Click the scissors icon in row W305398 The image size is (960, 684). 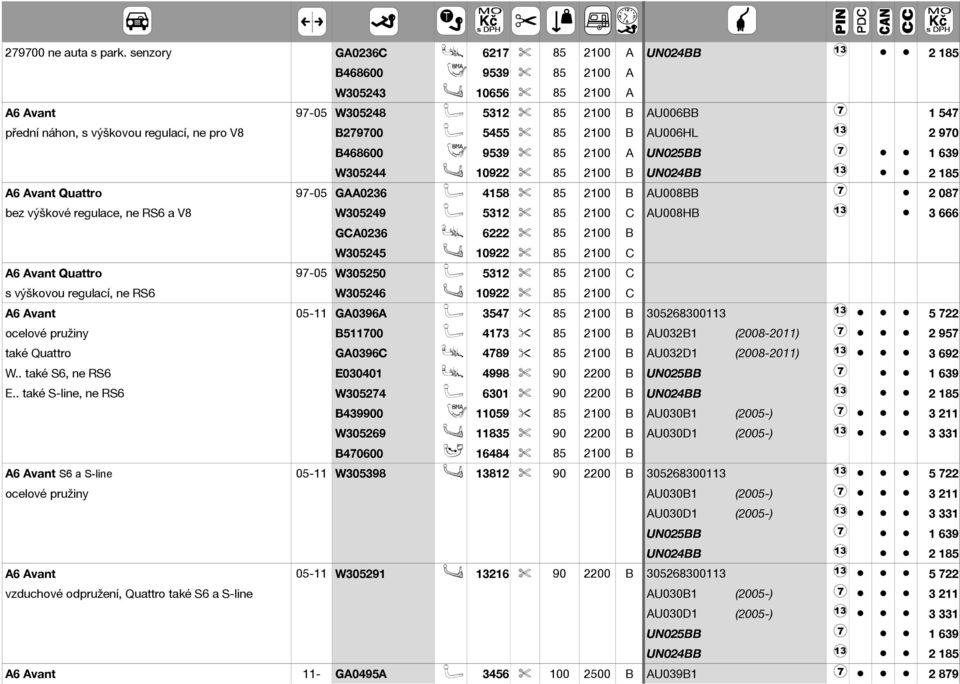coord(524,473)
